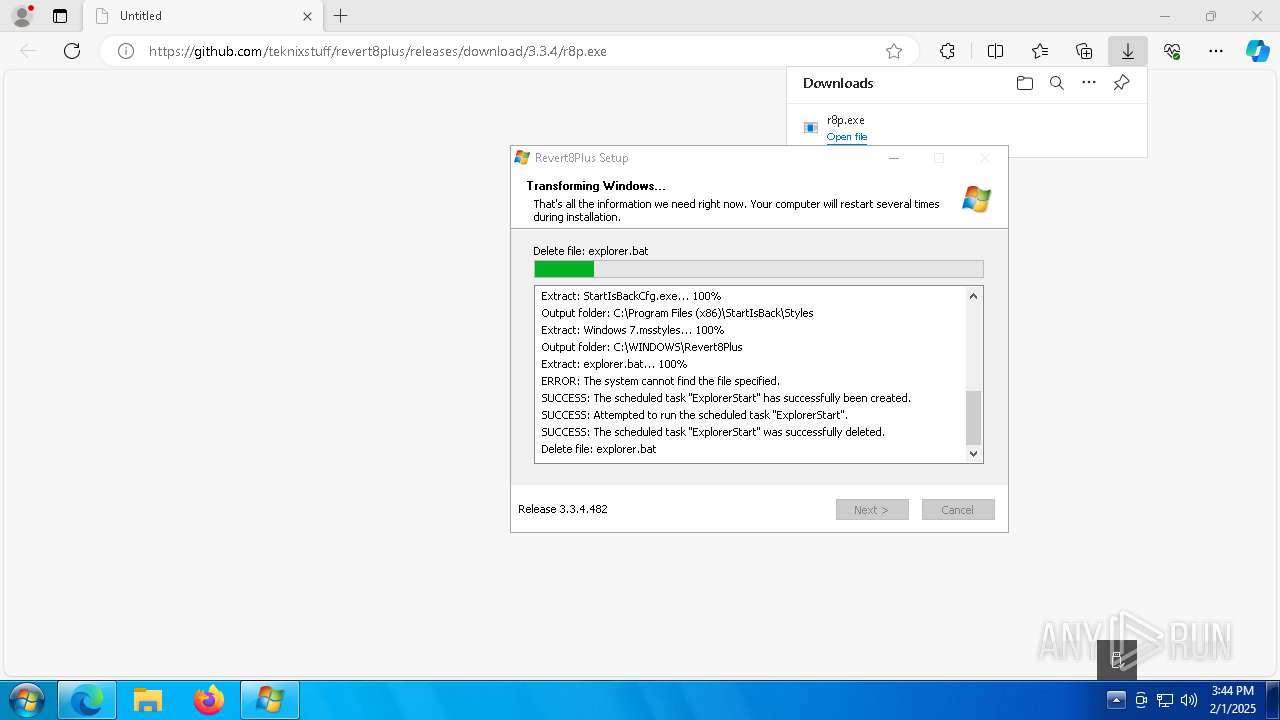Click the browser Back arrow

28,51
